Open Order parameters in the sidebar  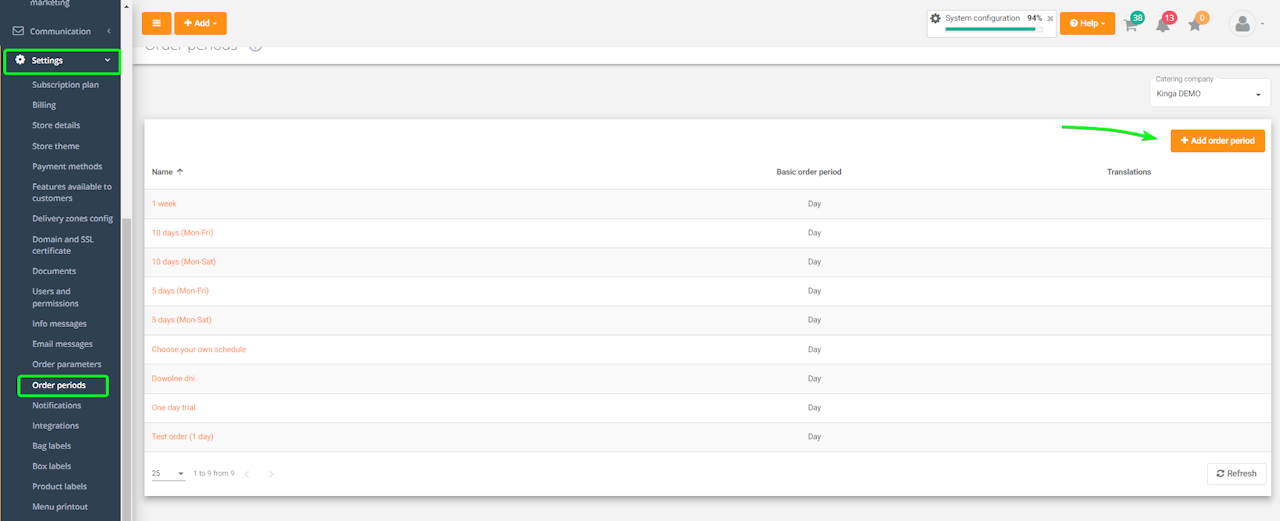click(67, 364)
